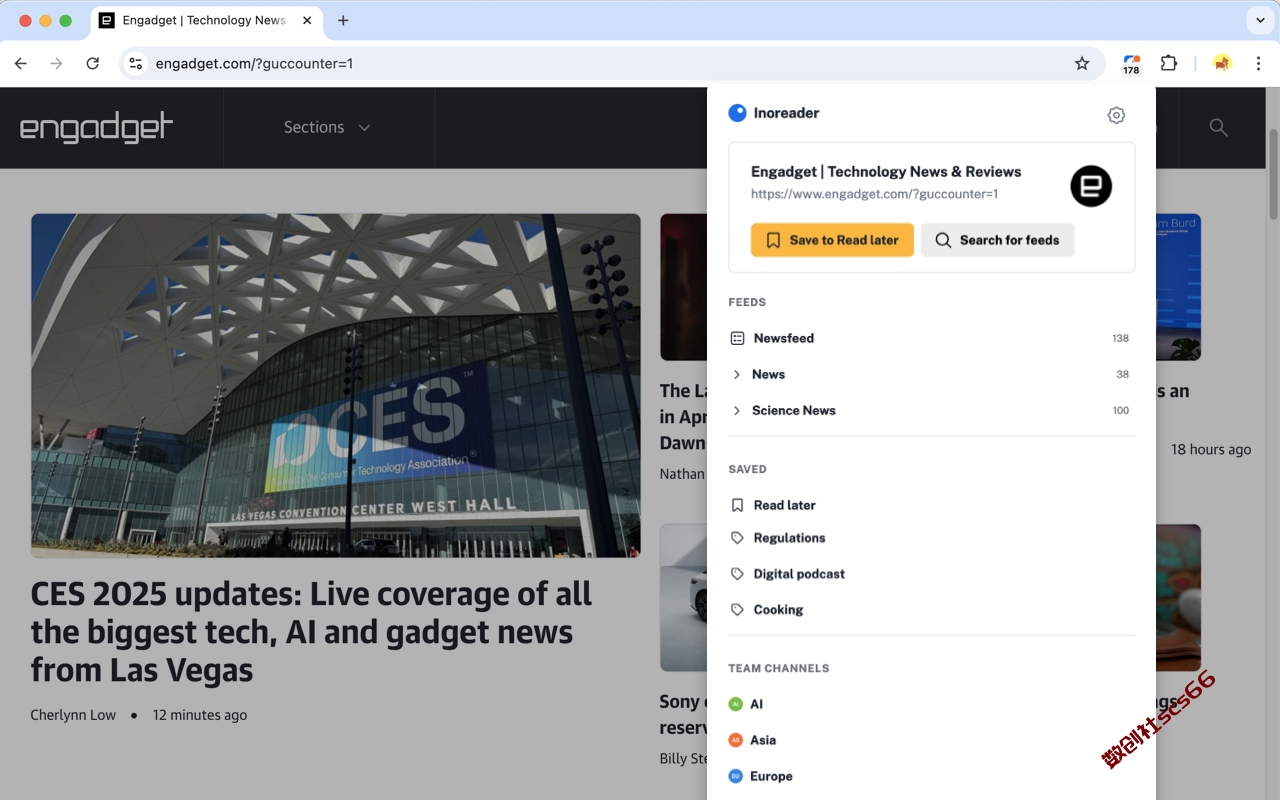
Task: Click the Digital podcast tag icon
Action: click(737, 574)
